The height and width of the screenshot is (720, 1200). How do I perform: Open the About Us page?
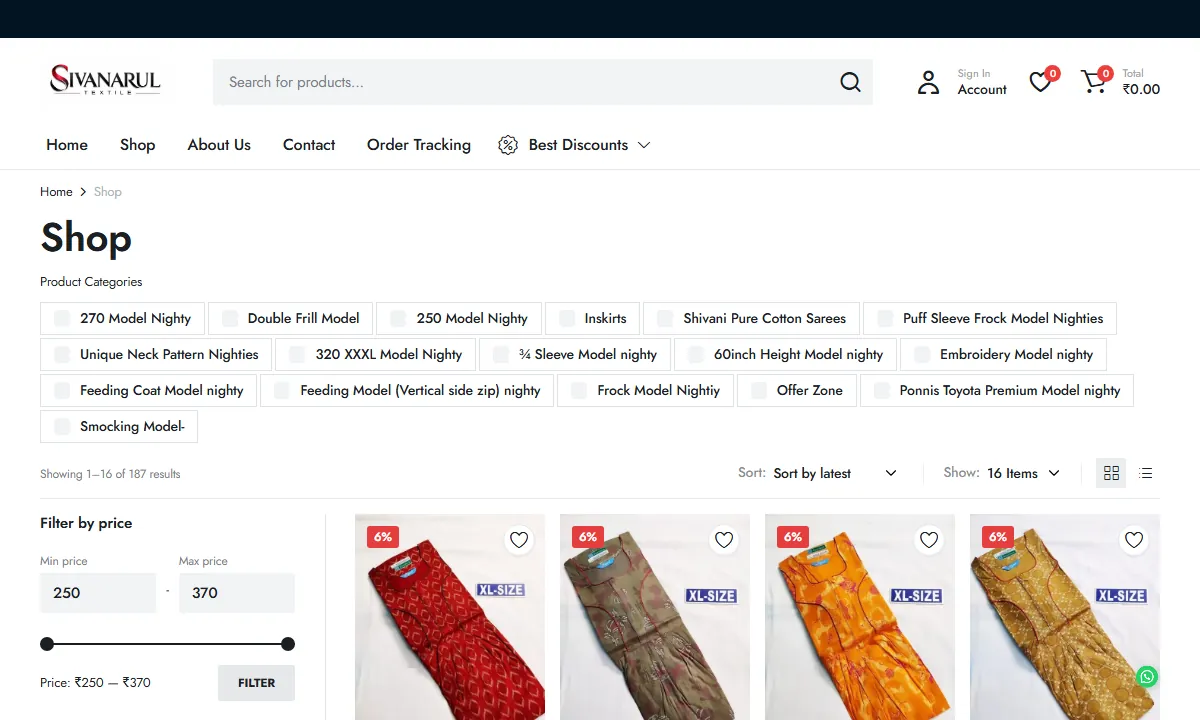click(x=219, y=145)
